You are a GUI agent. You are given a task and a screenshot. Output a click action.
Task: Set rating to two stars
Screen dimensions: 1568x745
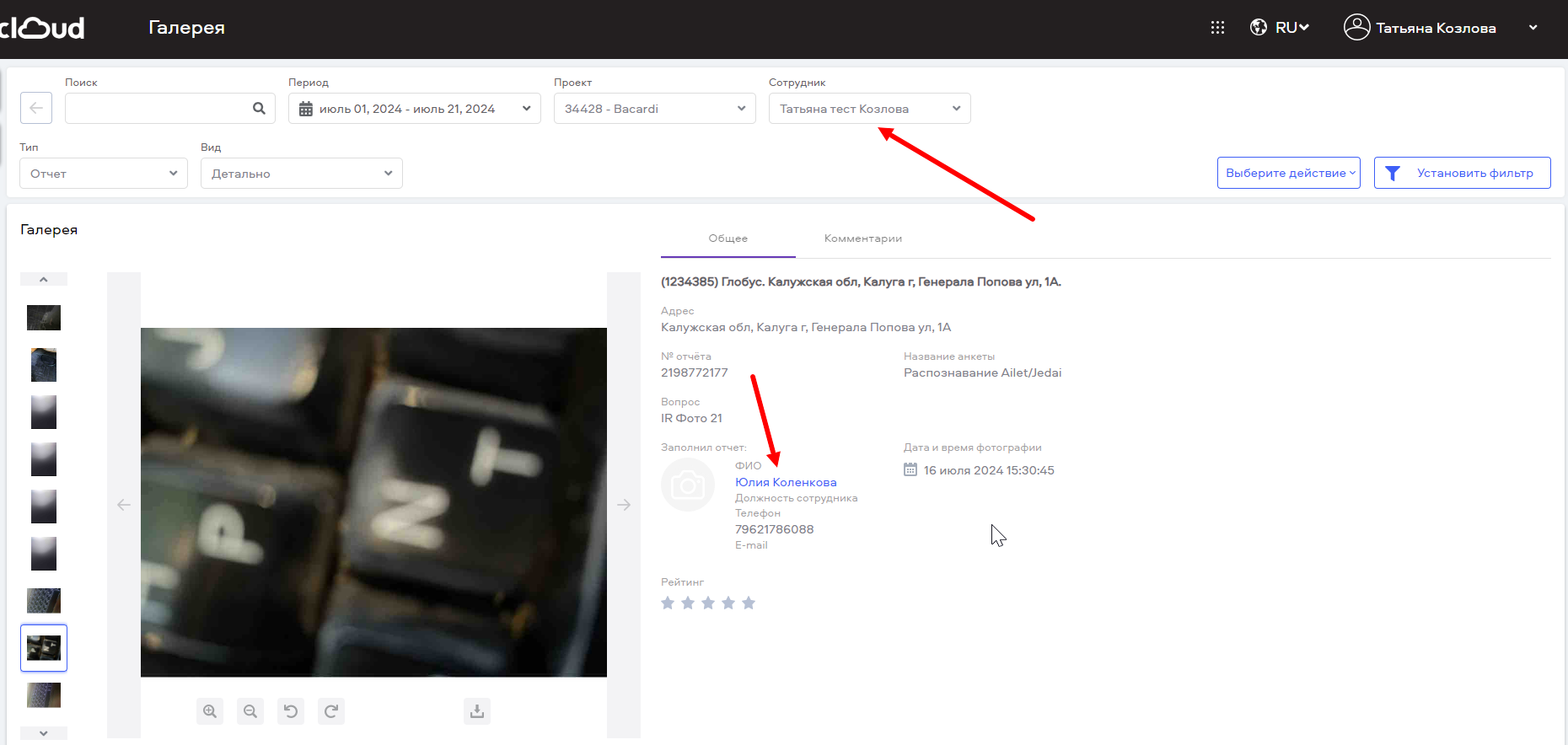(688, 603)
